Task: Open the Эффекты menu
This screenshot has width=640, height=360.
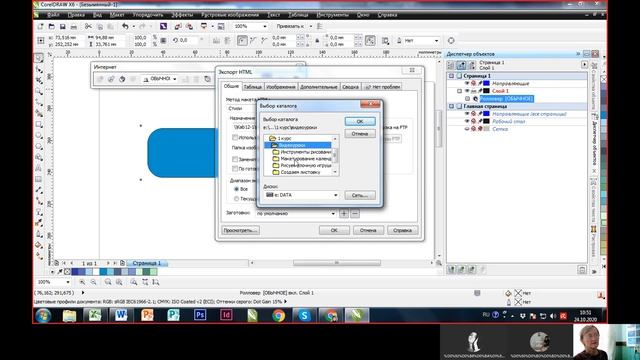Action: (x=182, y=15)
